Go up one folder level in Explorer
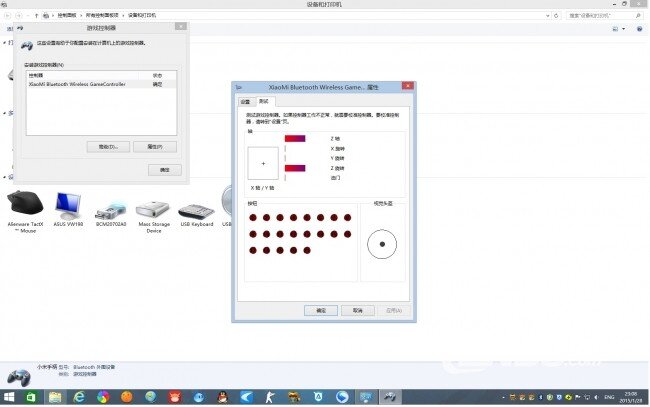Screen dimensions: 650x407 (x=36, y=15)
